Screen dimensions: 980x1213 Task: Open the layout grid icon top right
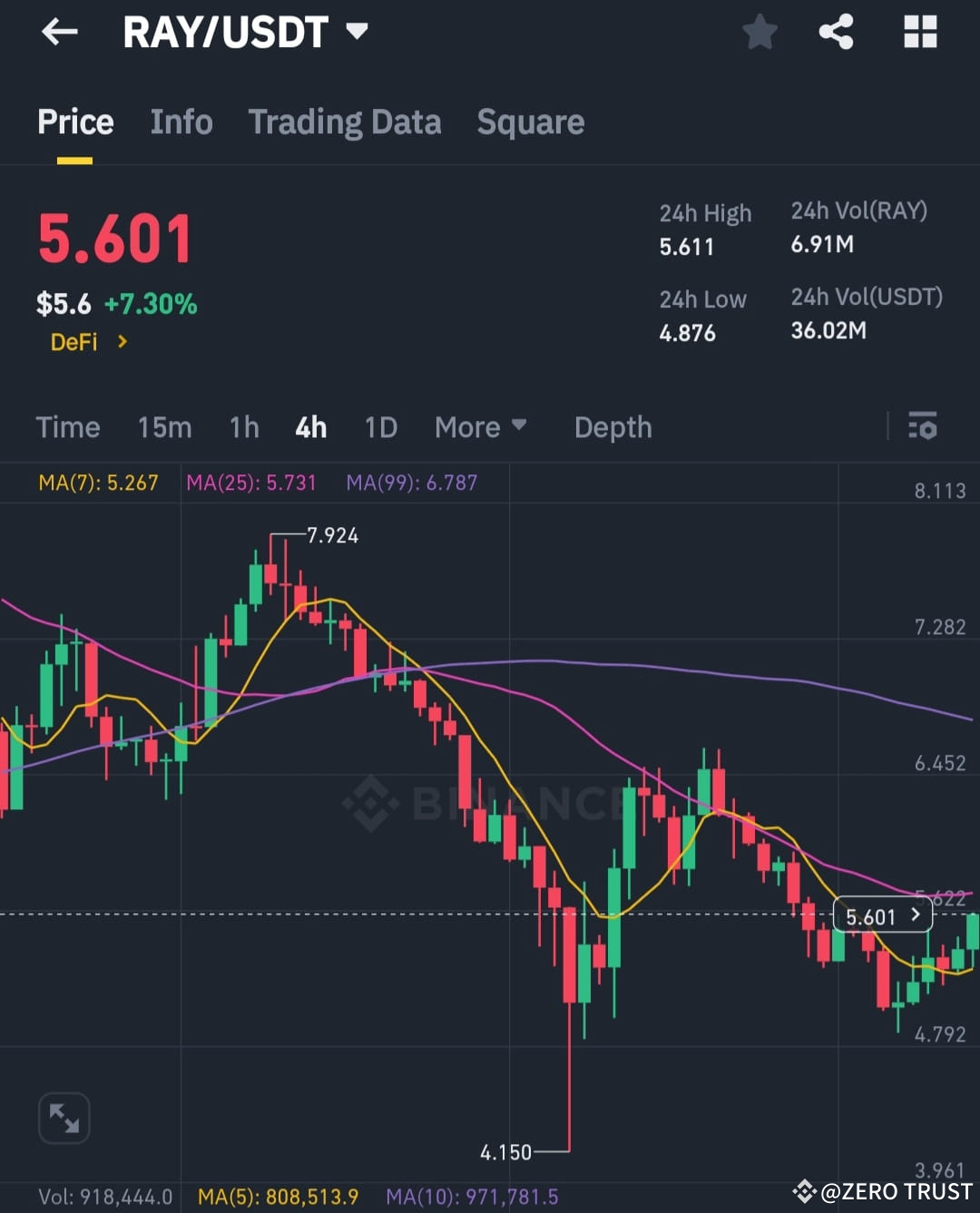click(920, 32)
